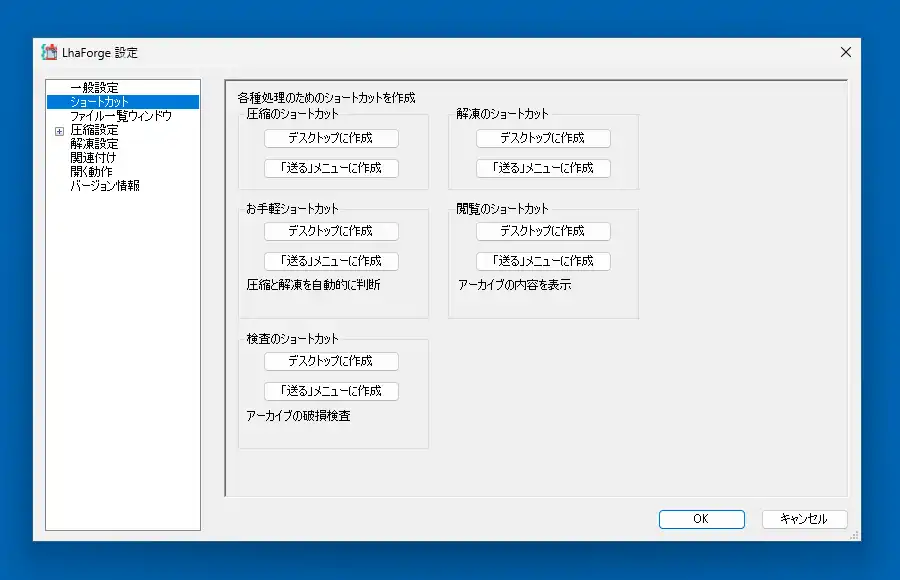The width and height of the screenshot is (900, 580).
Task: Close the LhaForge 設定 dialog
Action: tap(845, 52)
